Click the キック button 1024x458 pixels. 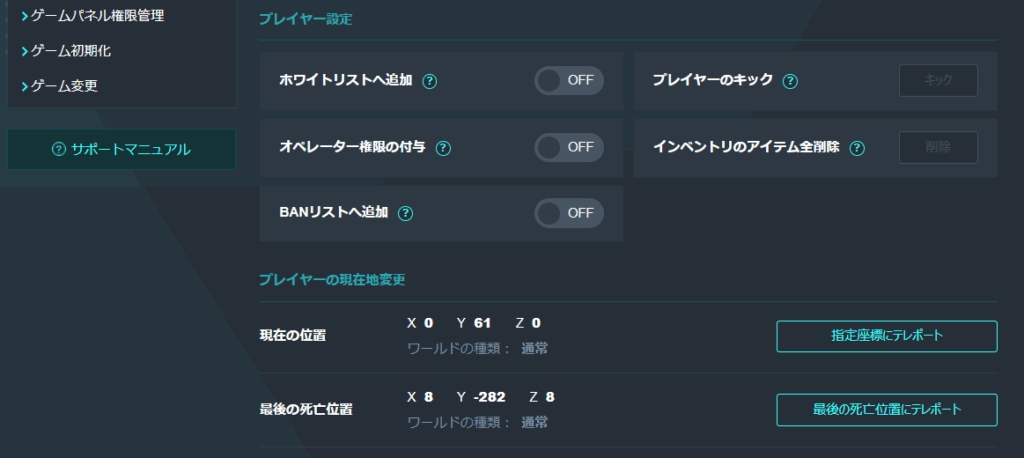938,80
